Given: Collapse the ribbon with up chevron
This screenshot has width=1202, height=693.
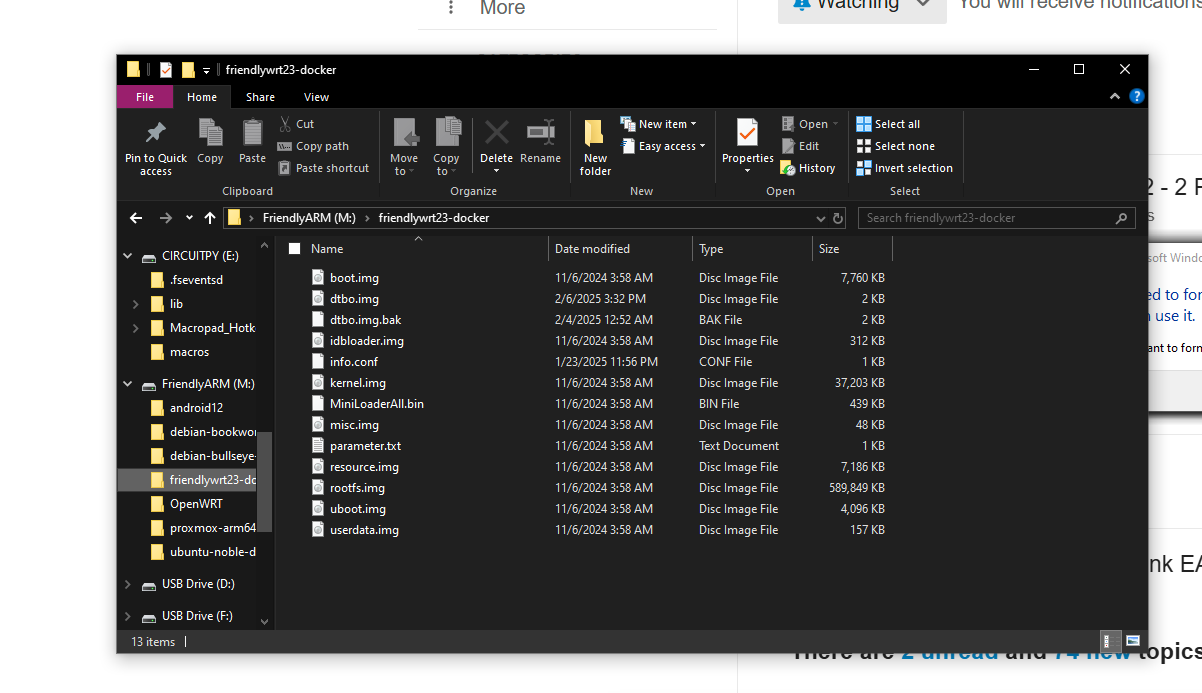Looking at the screenshot, I should [x=1115, y=97].
